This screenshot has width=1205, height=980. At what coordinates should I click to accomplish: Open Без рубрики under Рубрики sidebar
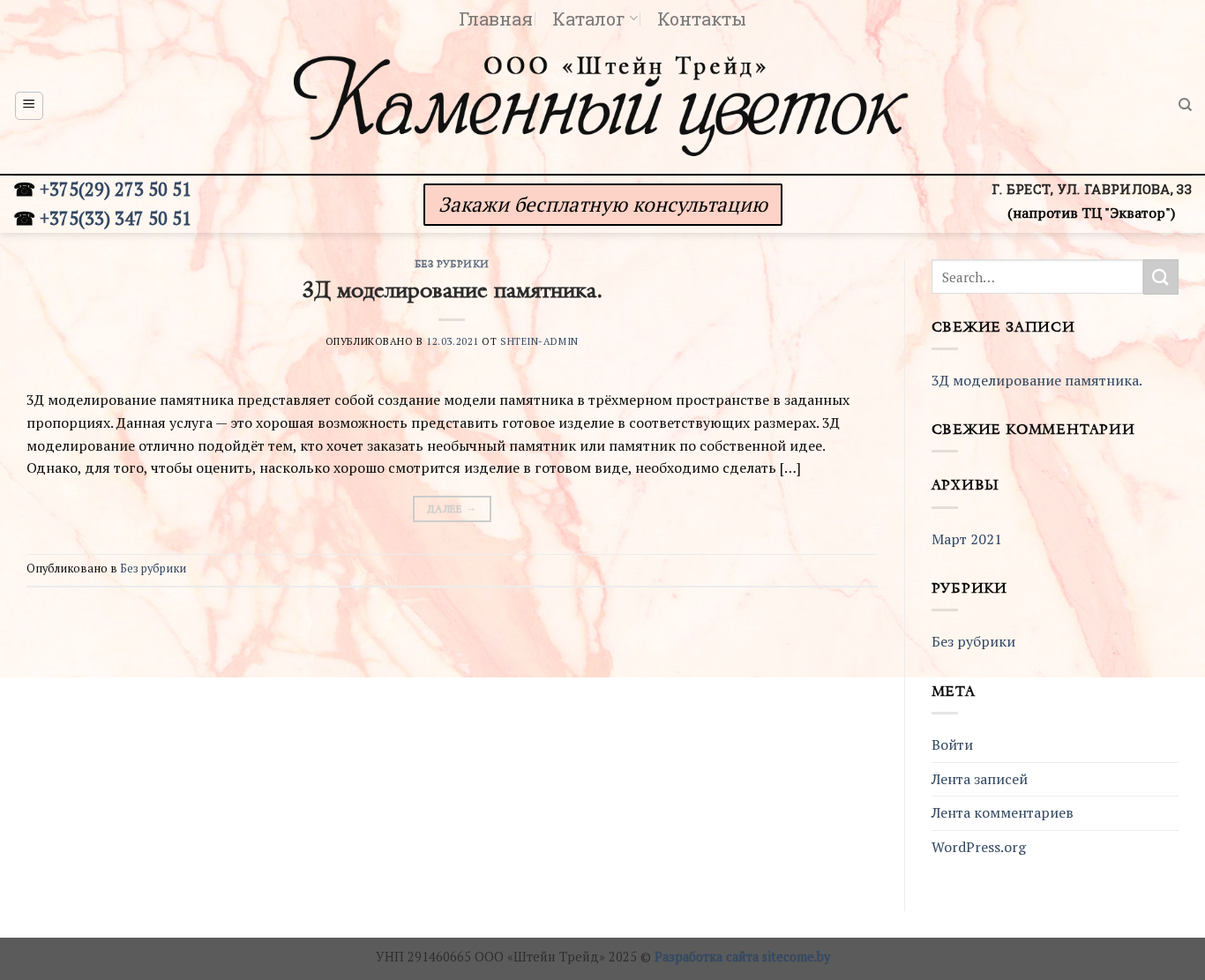pyautogui.click(x=973, y=641)
